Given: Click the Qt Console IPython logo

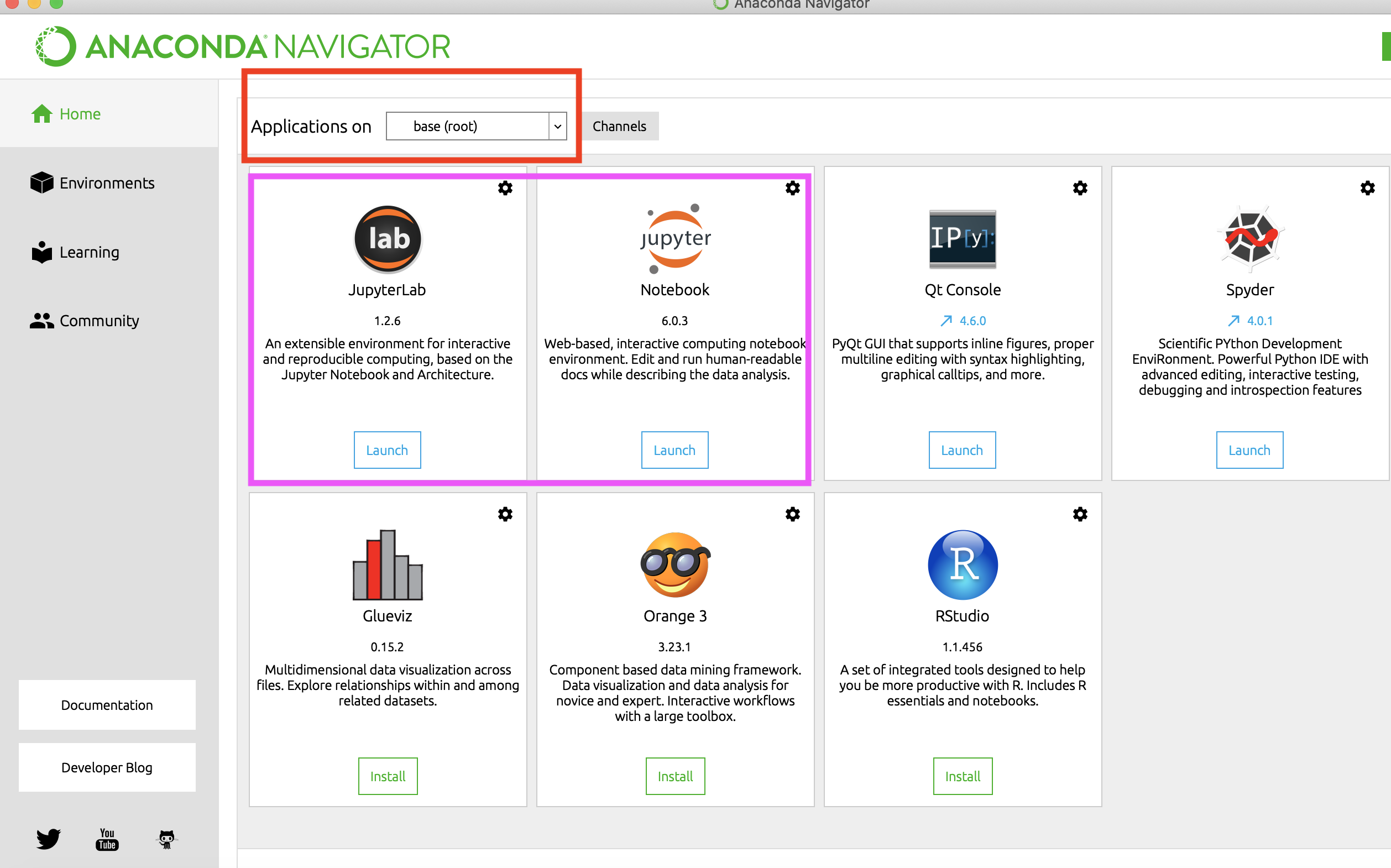Looking at the screenshot, I should (962, 239).
